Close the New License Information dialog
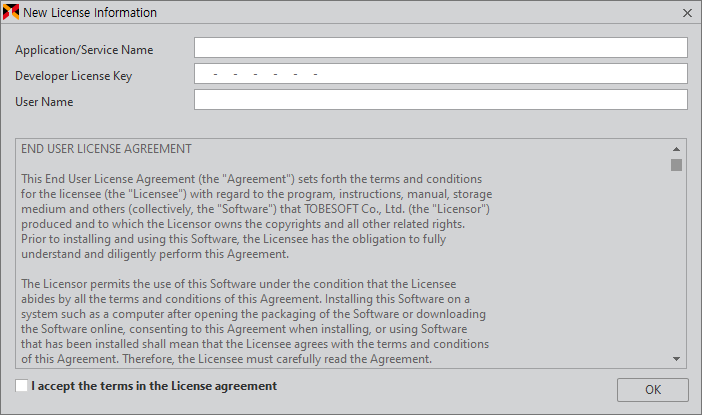 [x=687, y=13]
